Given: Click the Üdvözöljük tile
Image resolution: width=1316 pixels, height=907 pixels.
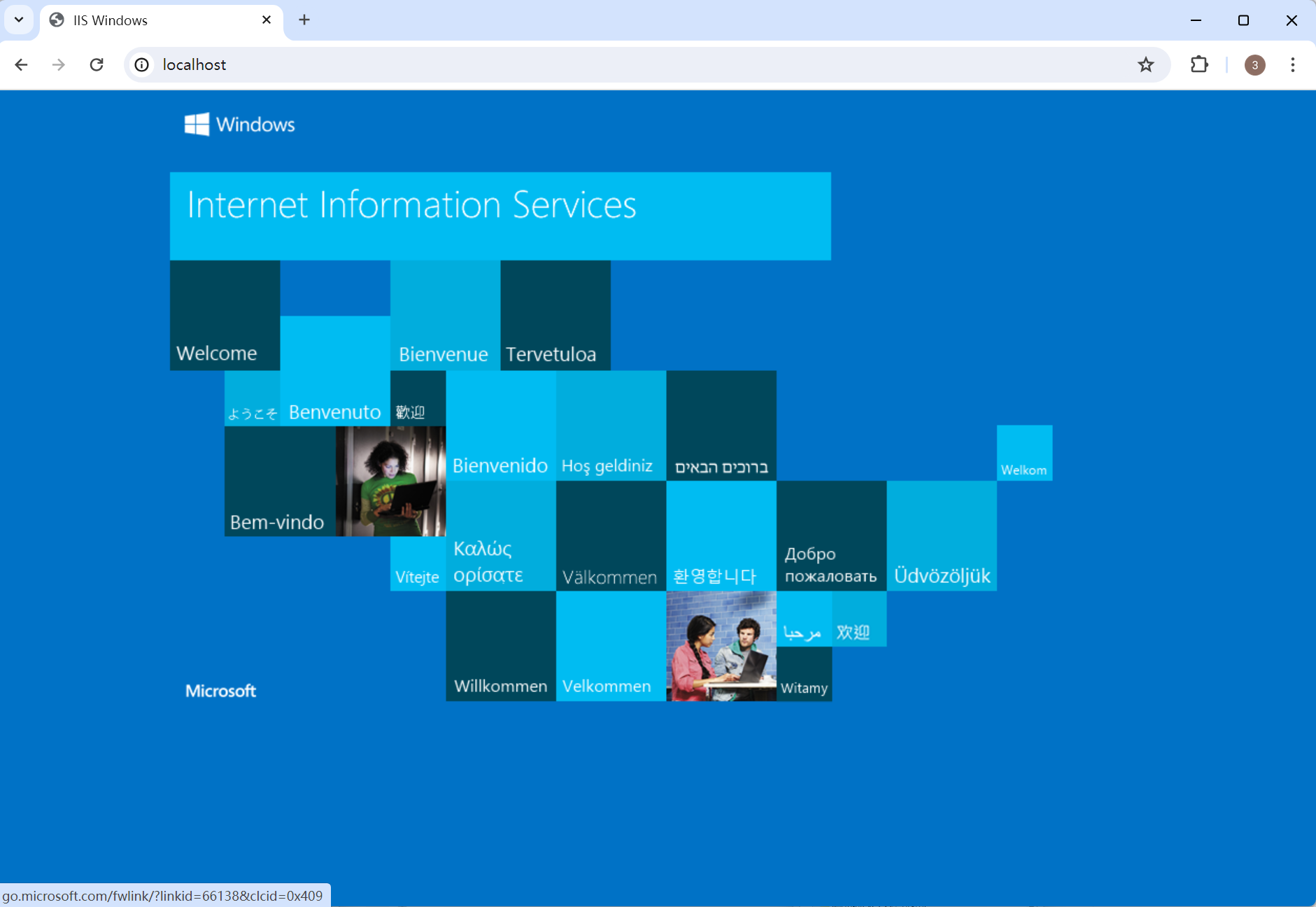Looking at the screenshot, I should pos(942,536).
